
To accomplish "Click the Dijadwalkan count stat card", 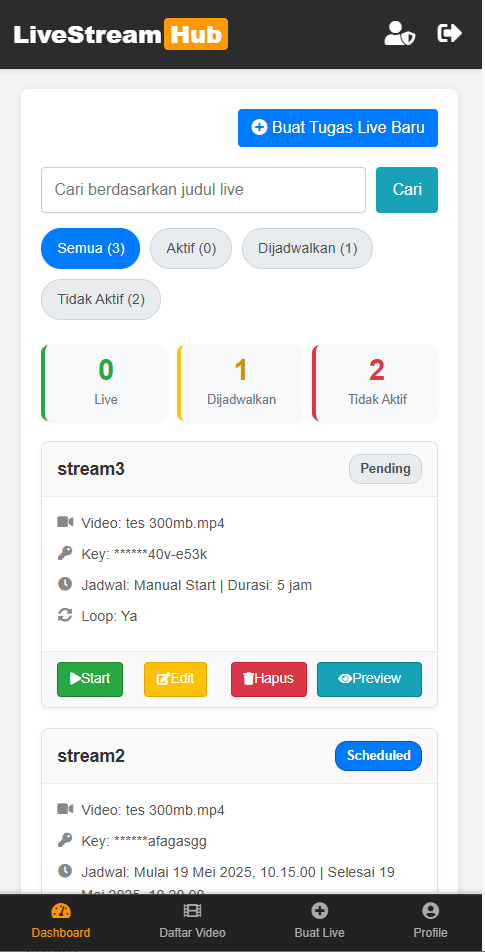I will tap(240, 383).
